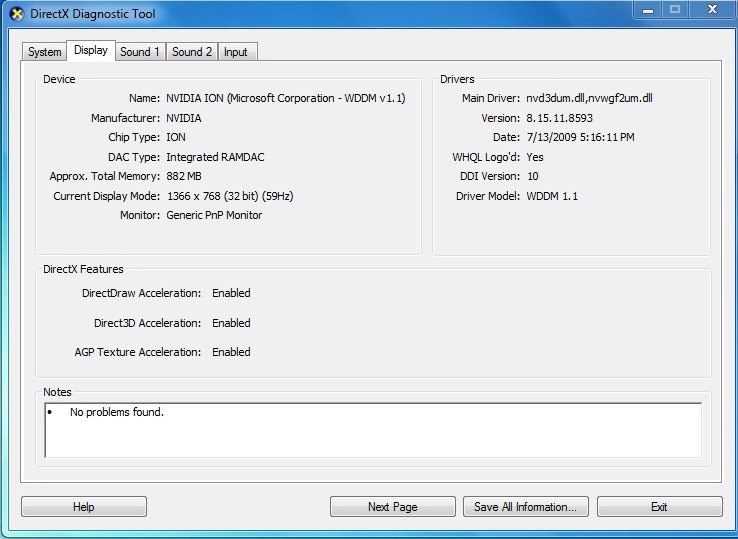Image resolution: width=738 pixels, height=539 pixels.
Task: Click the 'Device' group heading
Action: tap(59, 79)
